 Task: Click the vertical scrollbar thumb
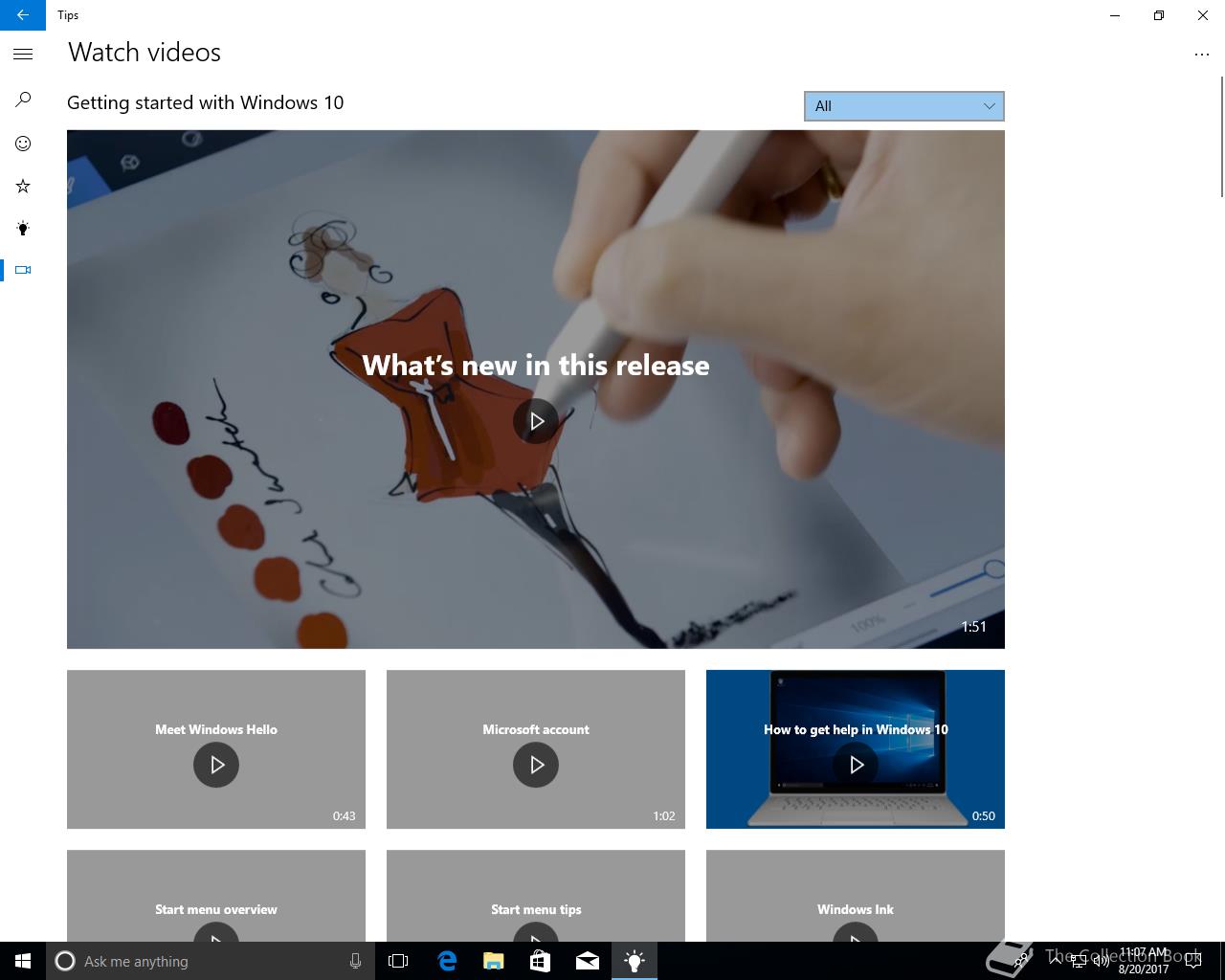[1221, 137]
